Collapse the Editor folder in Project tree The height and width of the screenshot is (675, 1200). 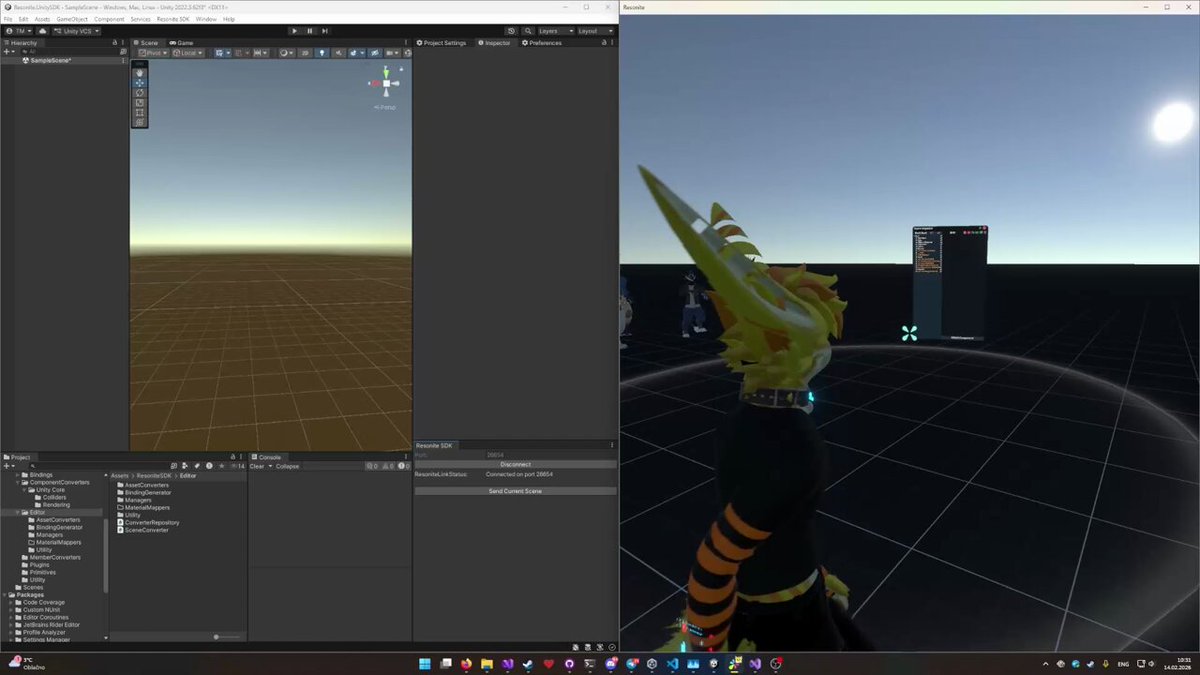pyautogui.click(x=18, y=512)
